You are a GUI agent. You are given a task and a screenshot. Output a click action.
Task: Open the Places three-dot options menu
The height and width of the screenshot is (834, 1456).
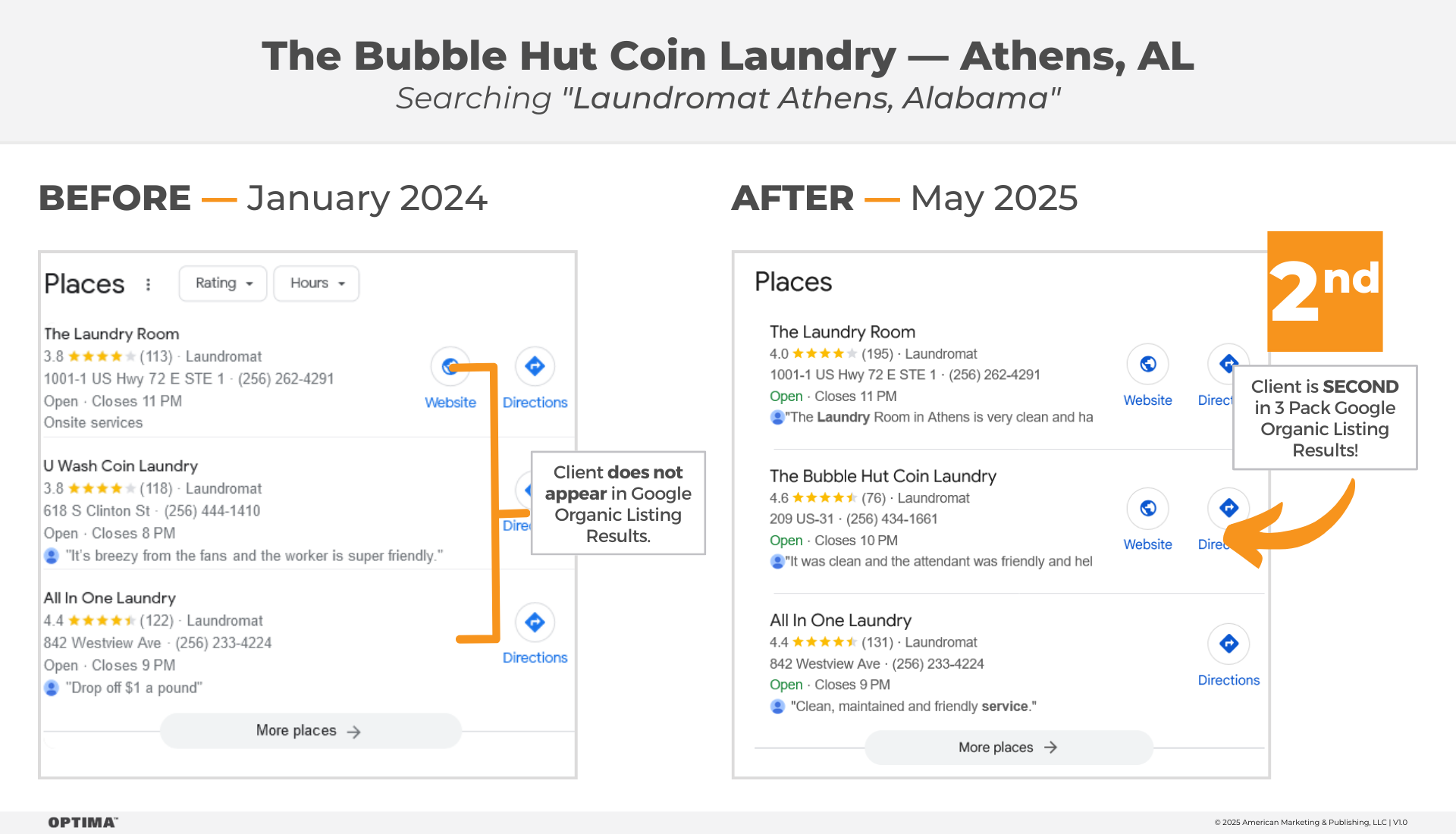pyautogui.click(x=148, y=284)
